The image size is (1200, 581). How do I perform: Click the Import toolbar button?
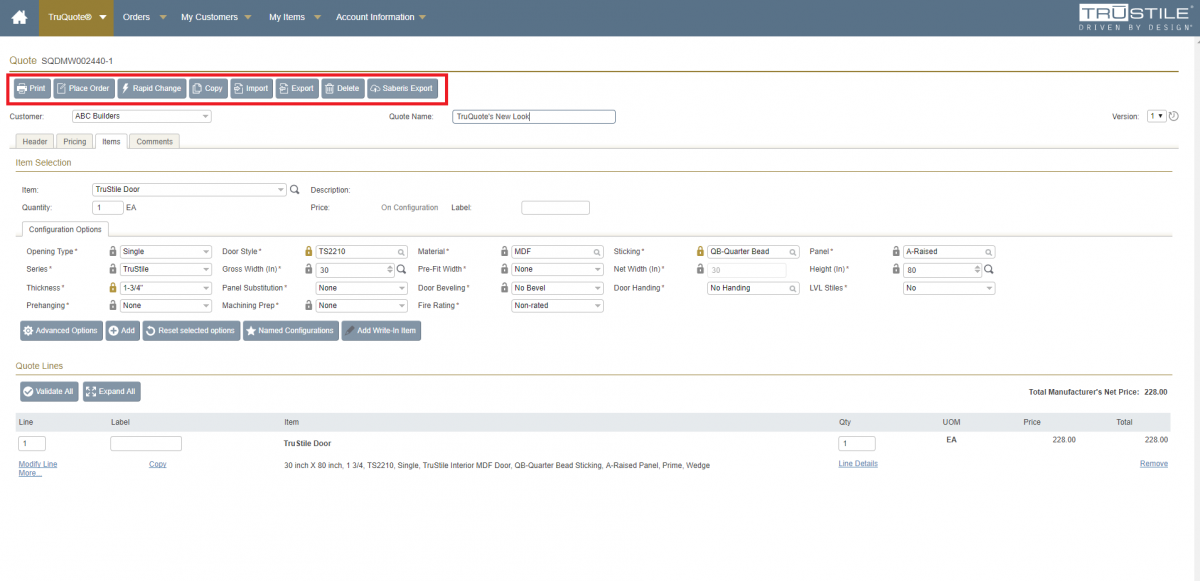tap(252, 88)
